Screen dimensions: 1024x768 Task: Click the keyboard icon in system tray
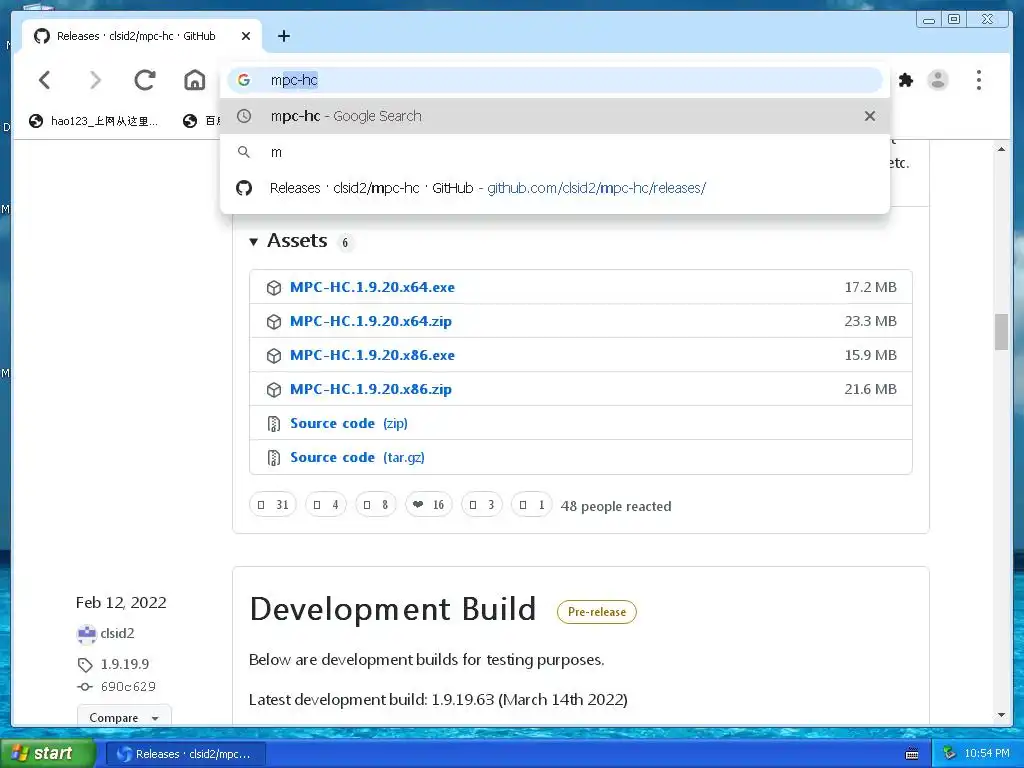[x=912, y=754]
